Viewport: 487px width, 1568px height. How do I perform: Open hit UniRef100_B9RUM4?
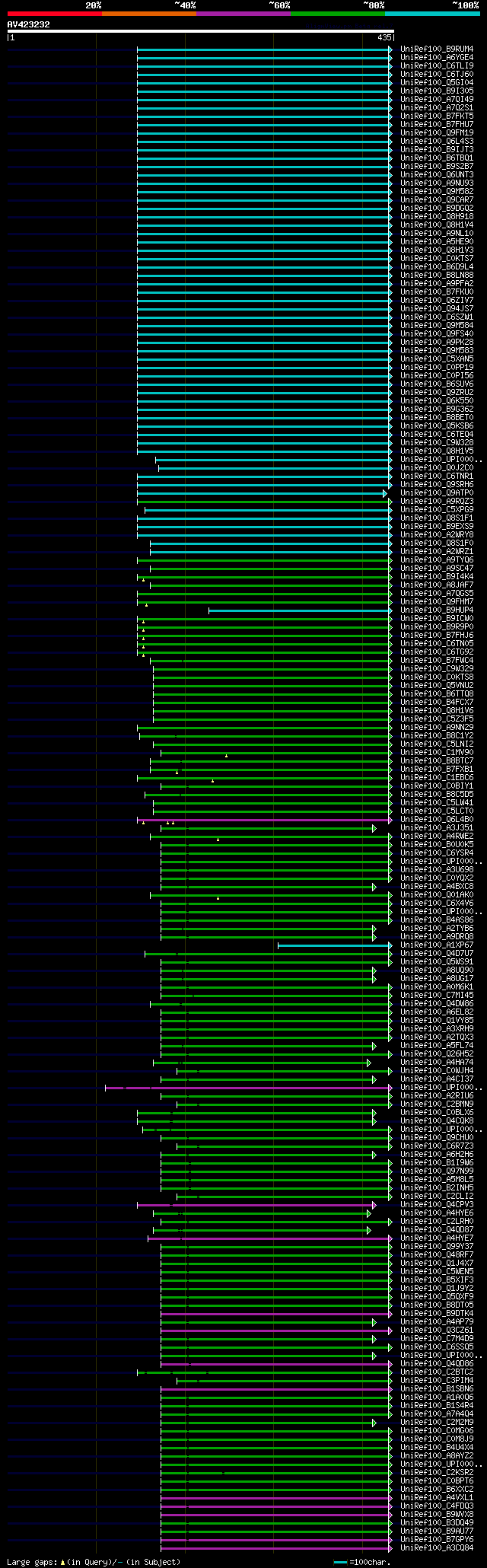coord(437,49)
